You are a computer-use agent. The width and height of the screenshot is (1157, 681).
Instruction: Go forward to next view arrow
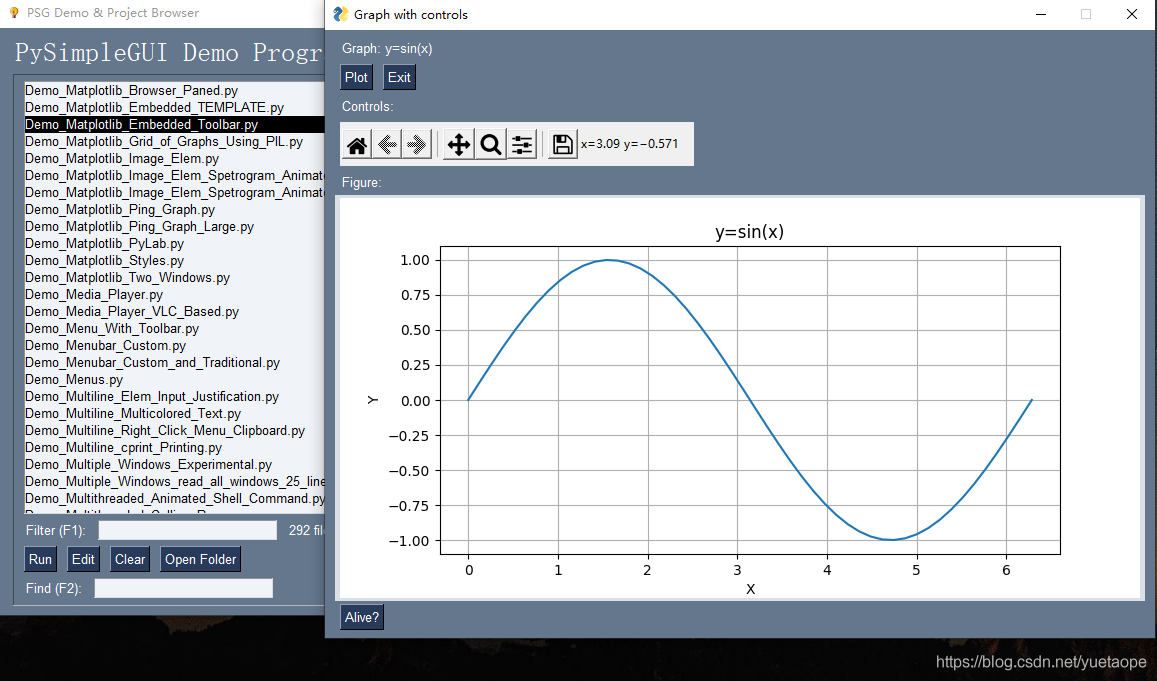[416, 144]
